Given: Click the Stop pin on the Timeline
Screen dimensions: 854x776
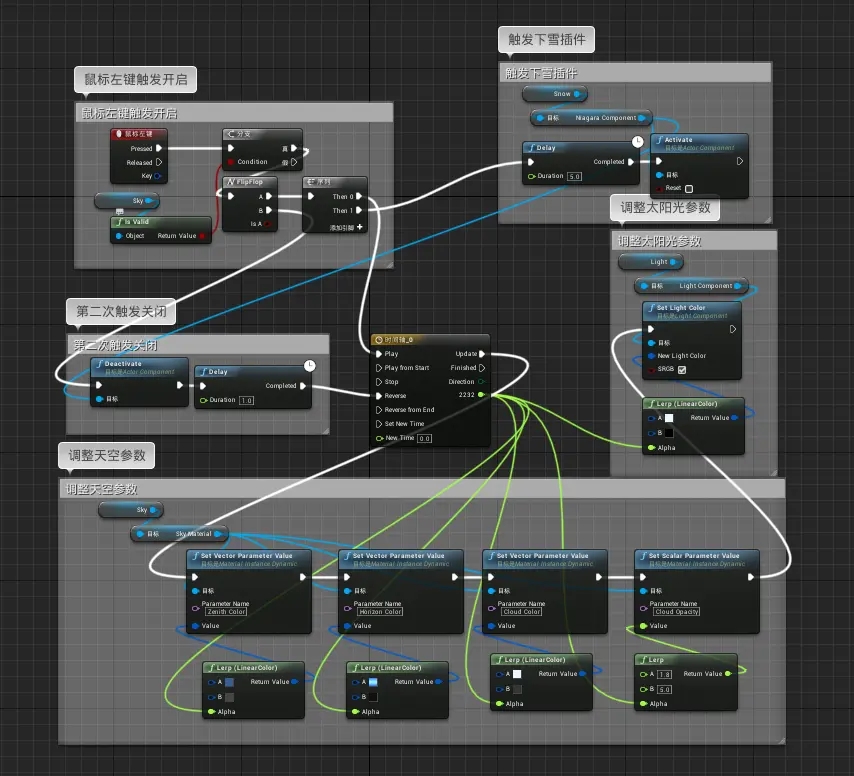Looking at the screenshot, I should pos(379,382).
